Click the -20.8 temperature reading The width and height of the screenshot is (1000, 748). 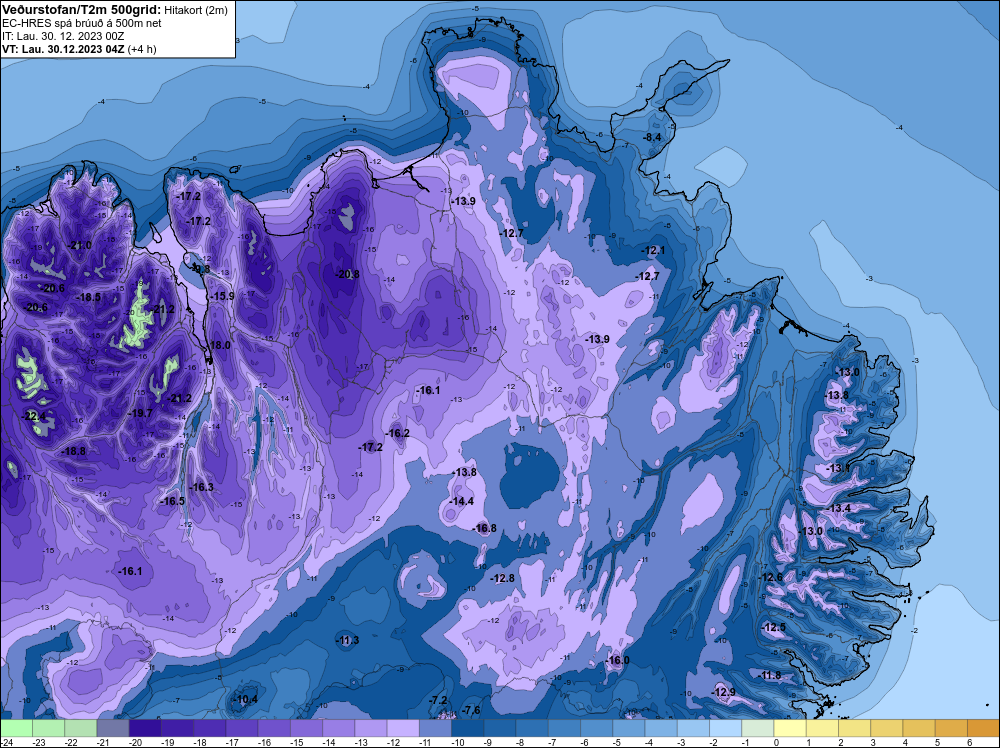(348, 274)
